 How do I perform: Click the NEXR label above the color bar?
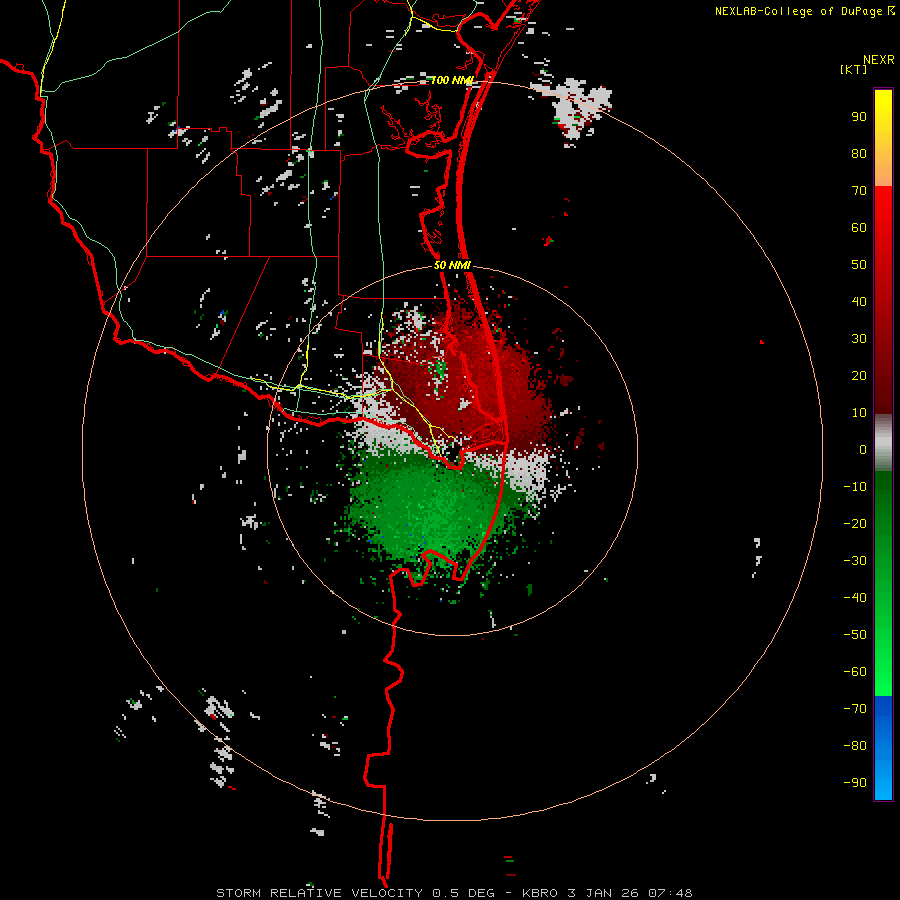(x=878, y=60)
